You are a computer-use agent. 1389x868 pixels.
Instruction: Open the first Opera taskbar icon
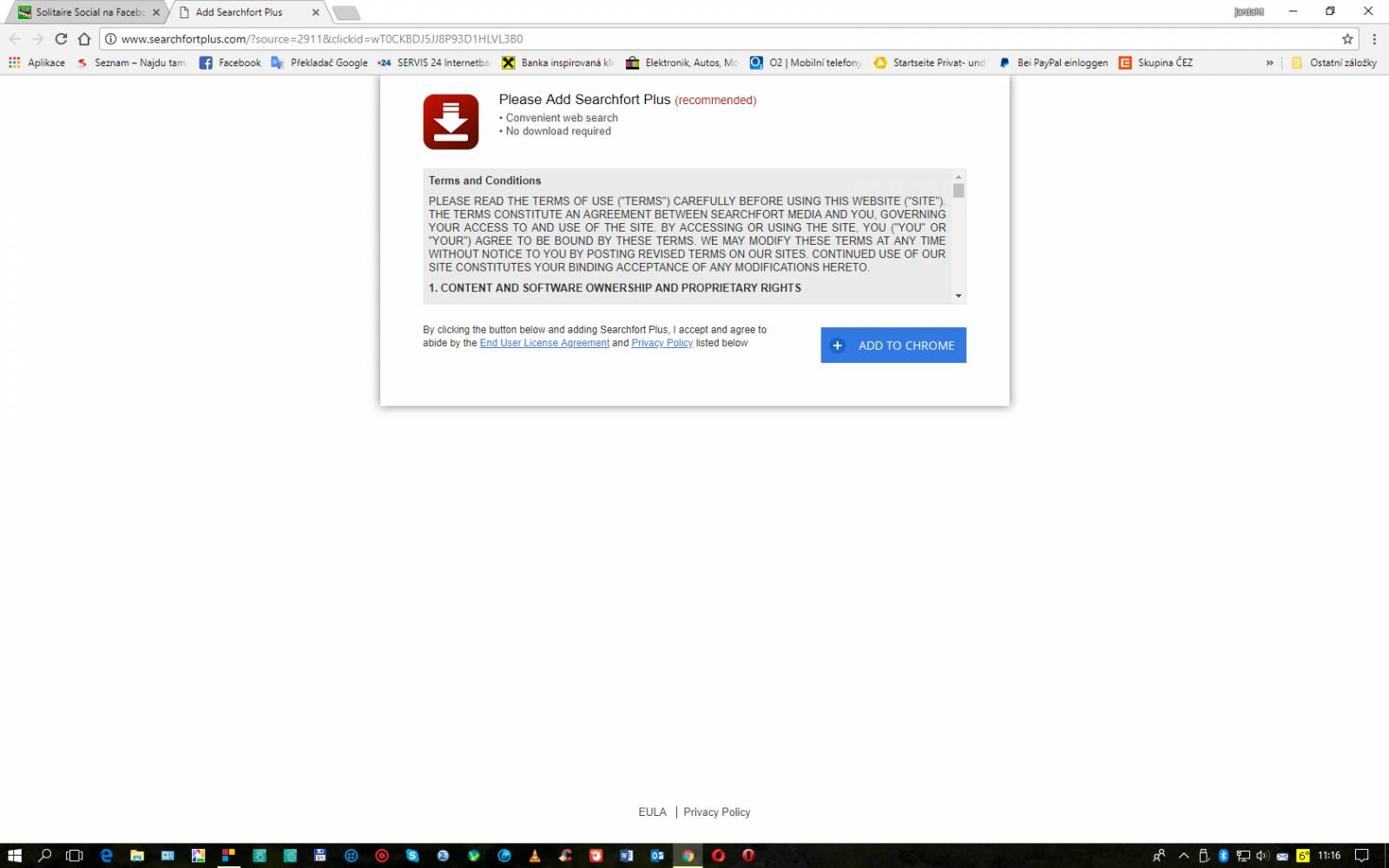(x=718, y=855)
